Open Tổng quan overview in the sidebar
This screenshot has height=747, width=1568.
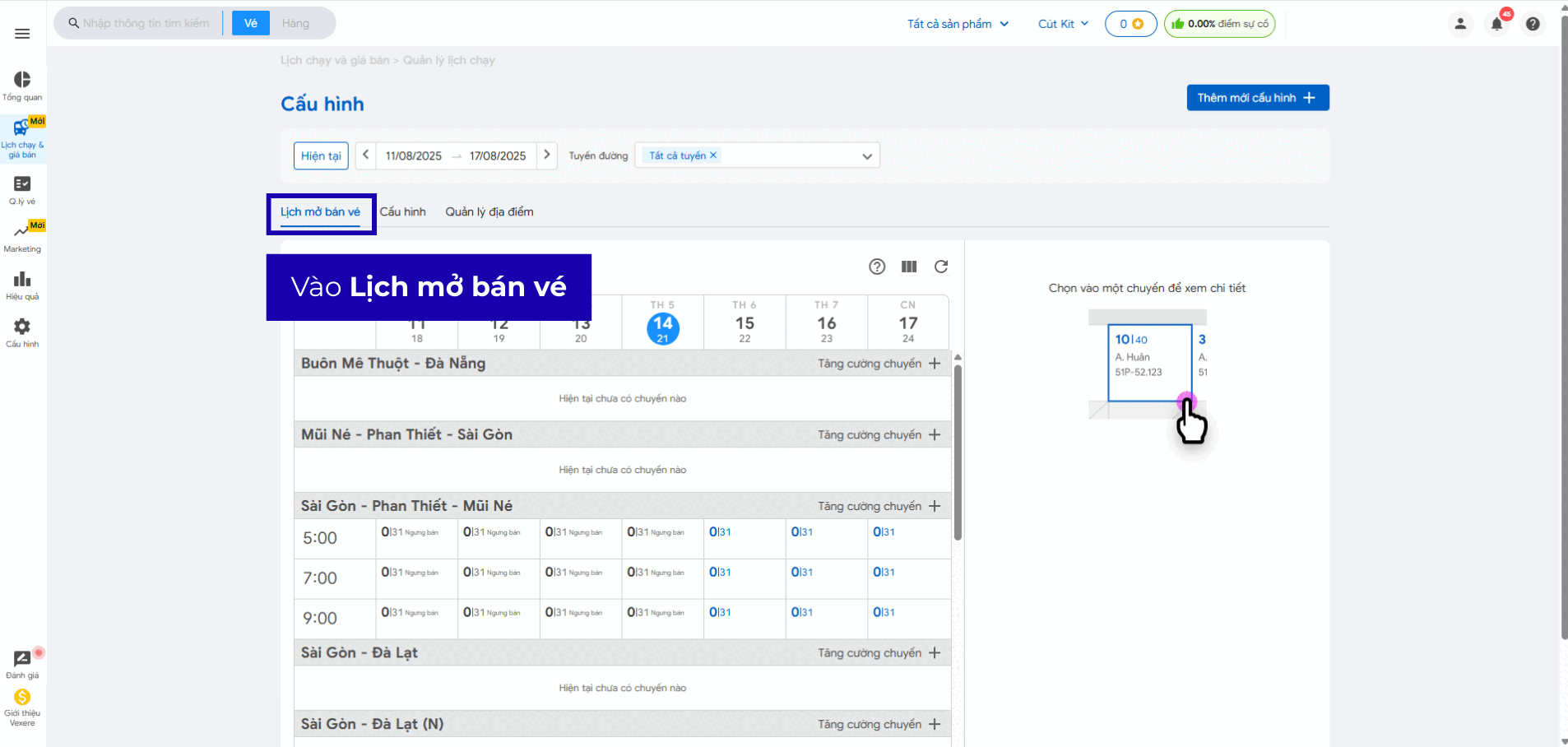coord(22,86)
